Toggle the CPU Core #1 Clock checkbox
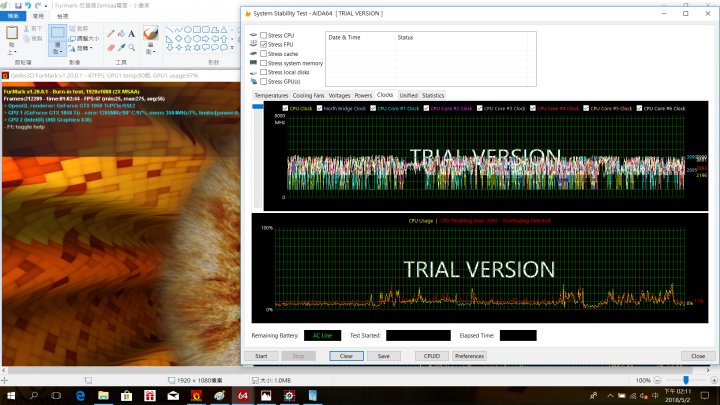 373,108
